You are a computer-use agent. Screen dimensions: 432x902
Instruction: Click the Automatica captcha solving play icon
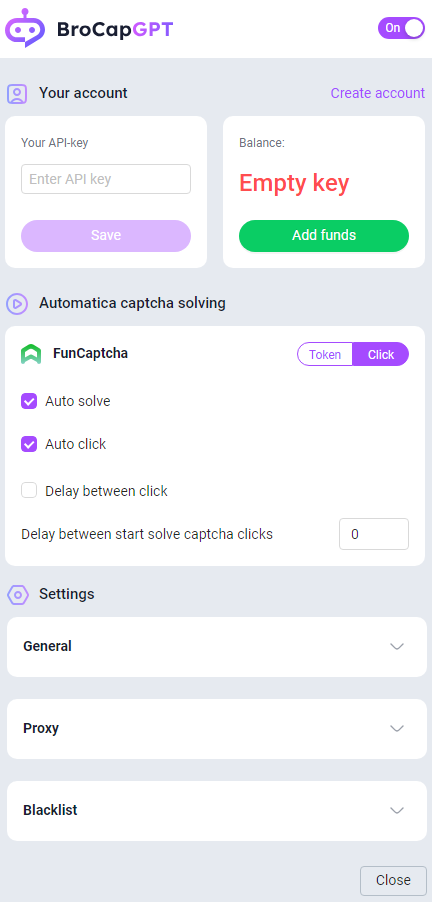[x=17, y=303]
